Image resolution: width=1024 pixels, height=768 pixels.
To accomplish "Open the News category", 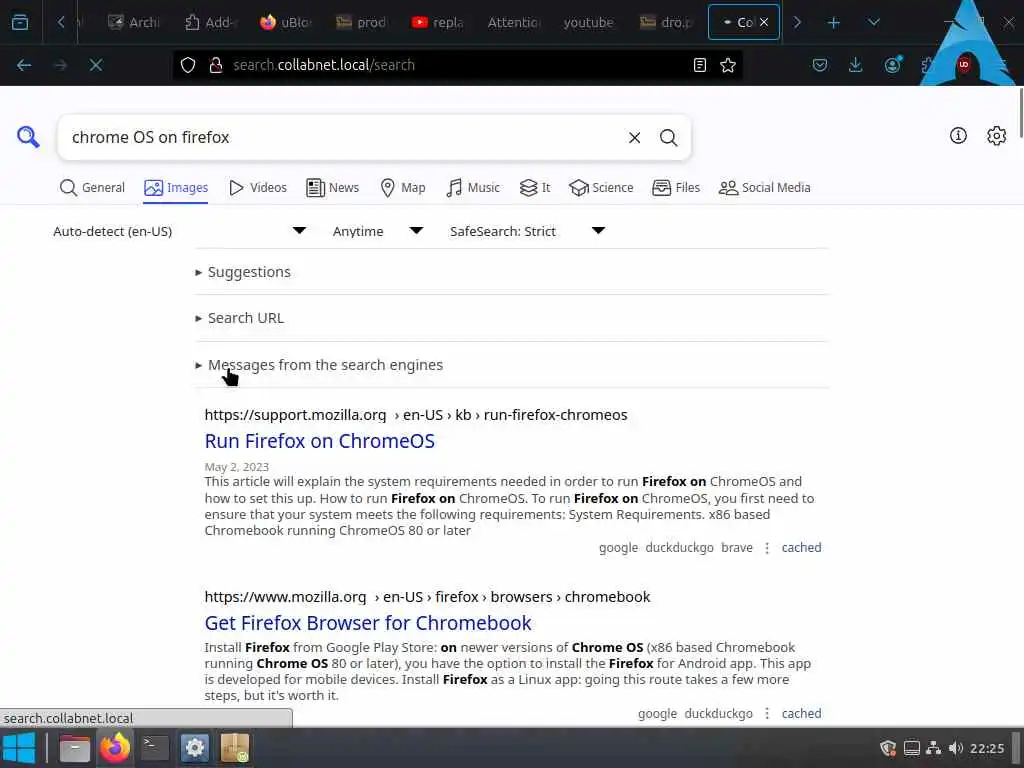I will coord(332,188).
